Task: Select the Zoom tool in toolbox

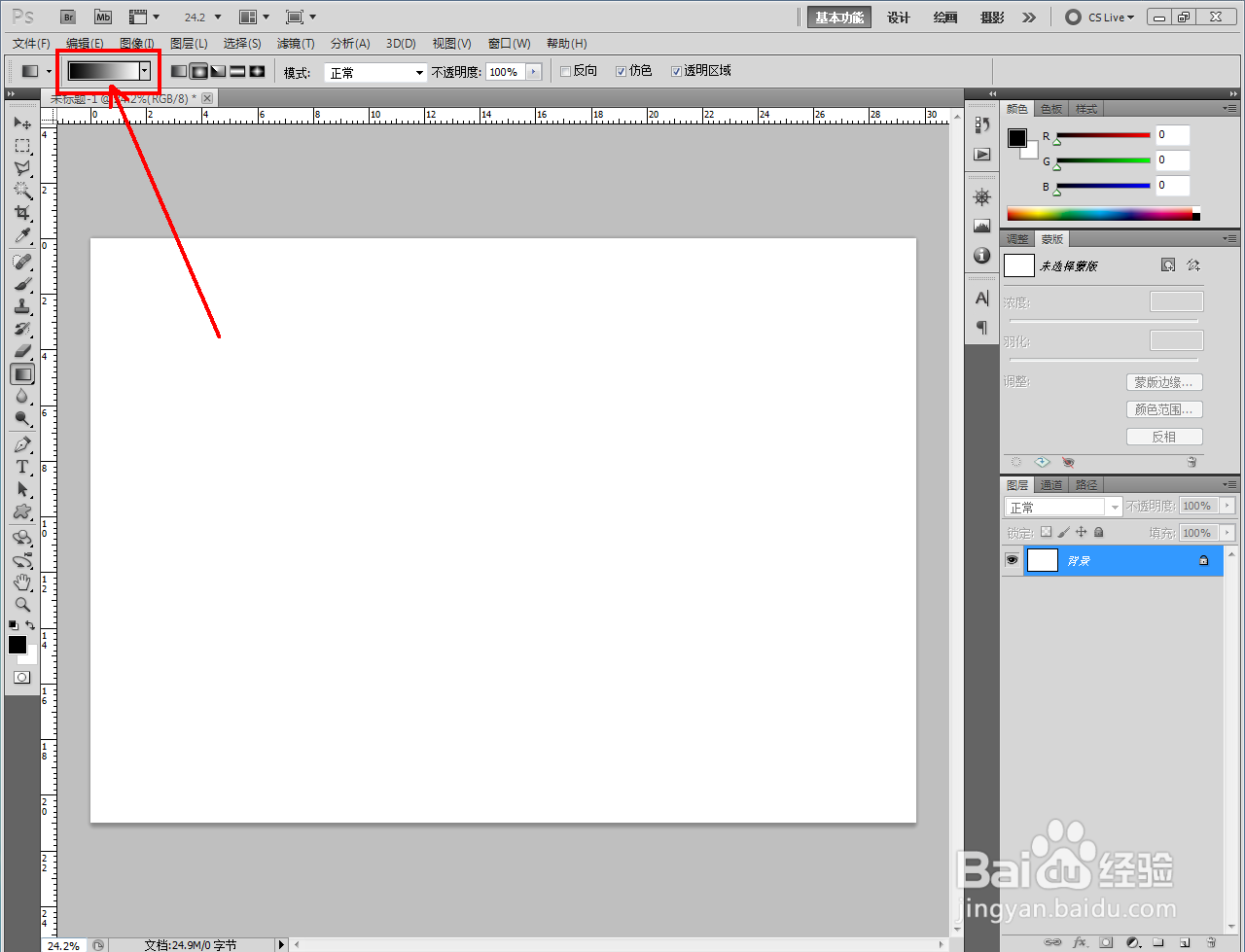Action: click(x=21, y=605)
